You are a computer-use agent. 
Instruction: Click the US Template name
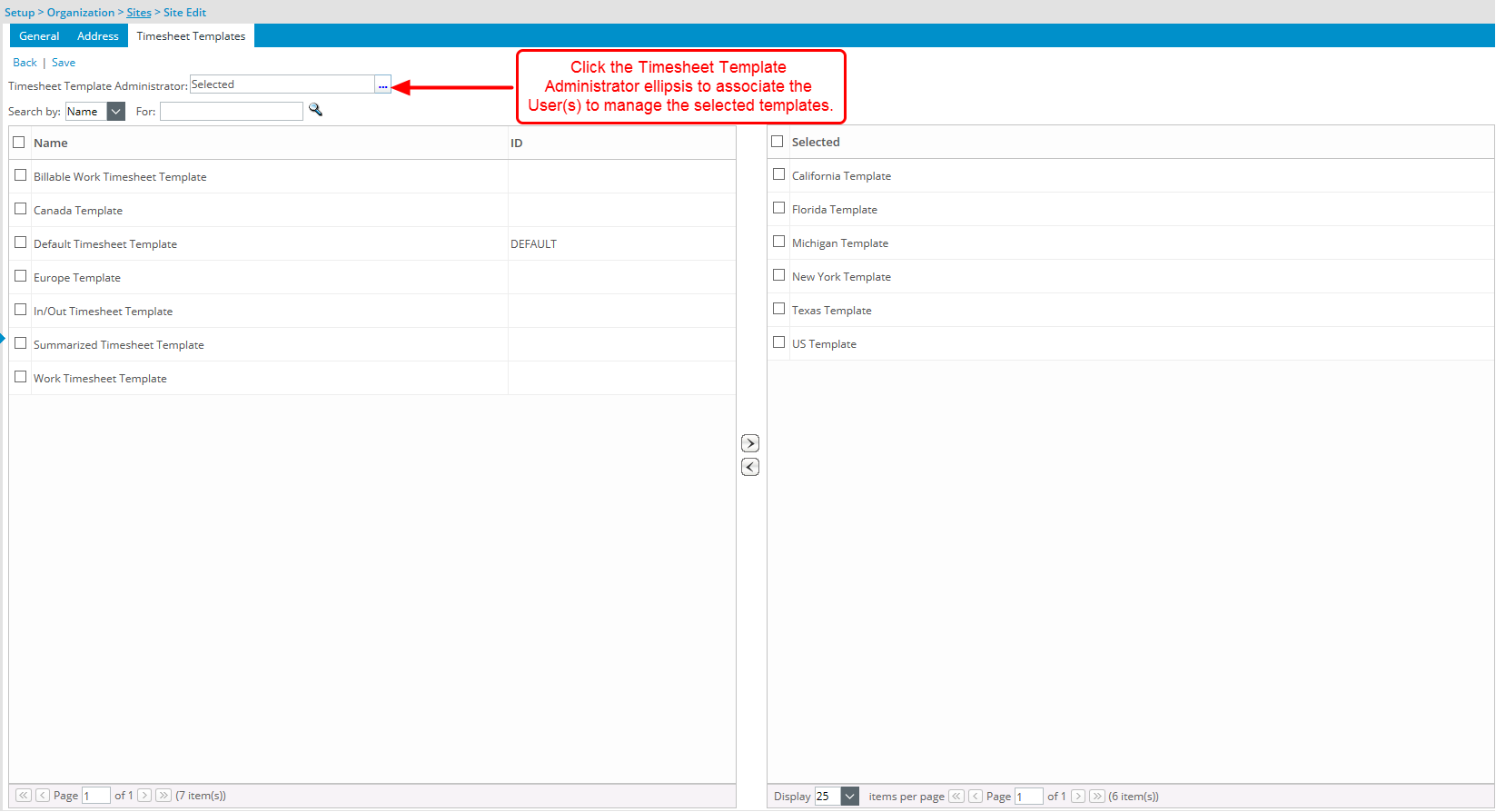[824, 343]
